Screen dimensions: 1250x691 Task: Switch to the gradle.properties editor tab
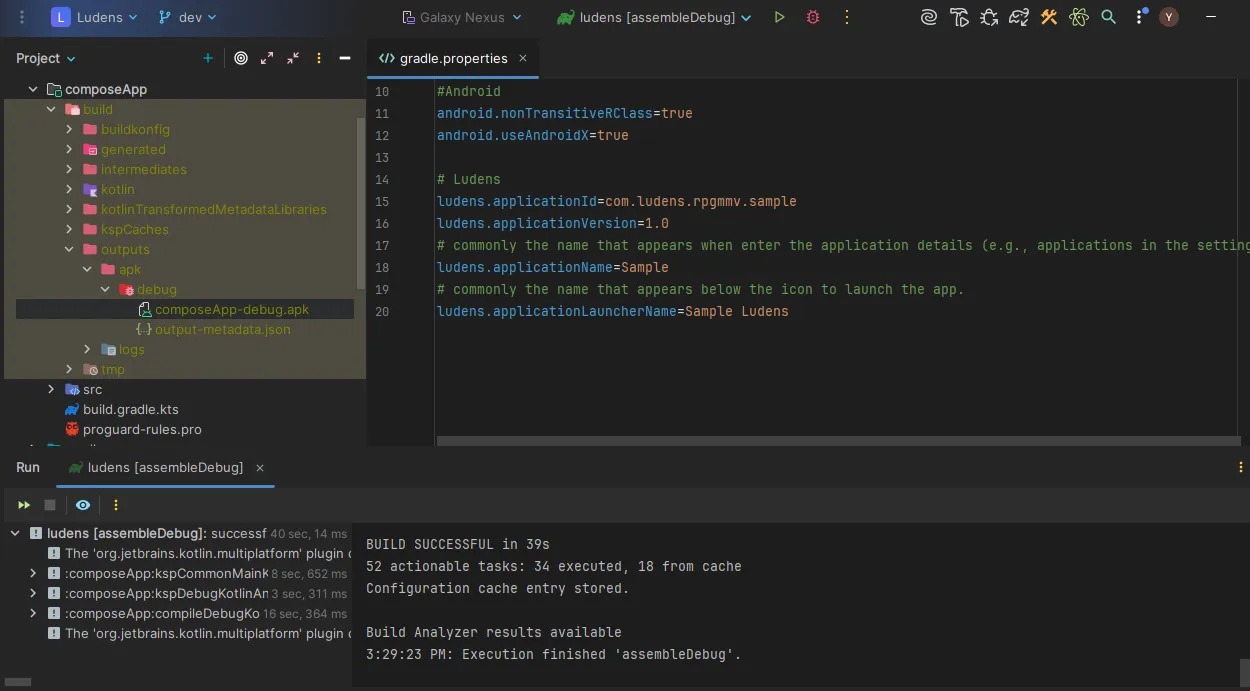(453, 58)
